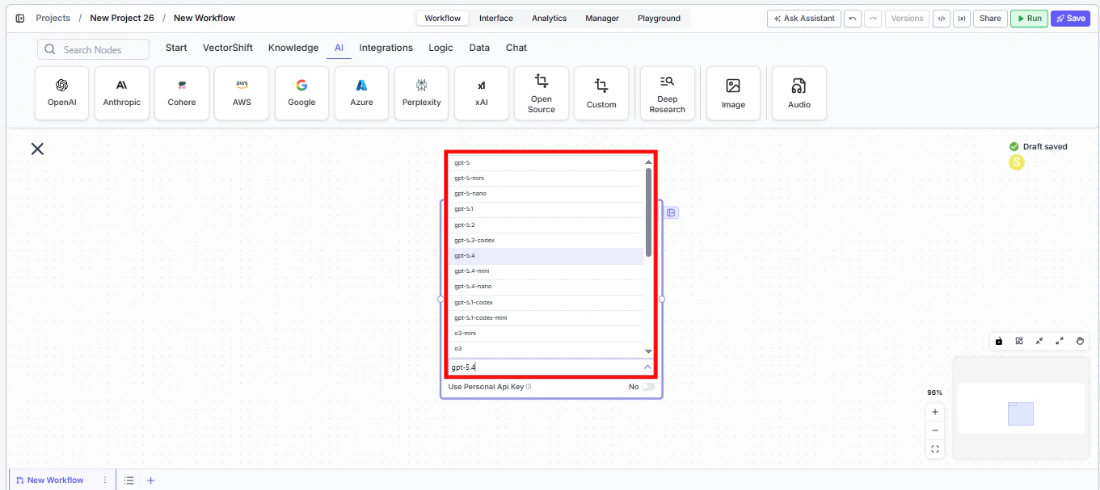Screen dimensions: 1100x490
Task: Select o3-mini from model list
Action: click(x=546, y=333)
